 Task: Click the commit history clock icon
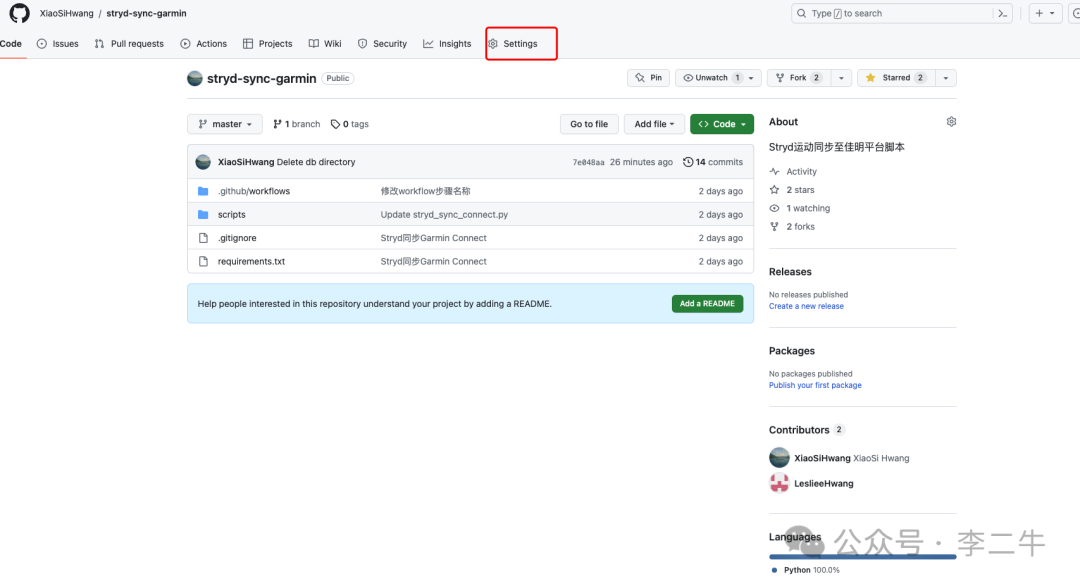(687, 162)
